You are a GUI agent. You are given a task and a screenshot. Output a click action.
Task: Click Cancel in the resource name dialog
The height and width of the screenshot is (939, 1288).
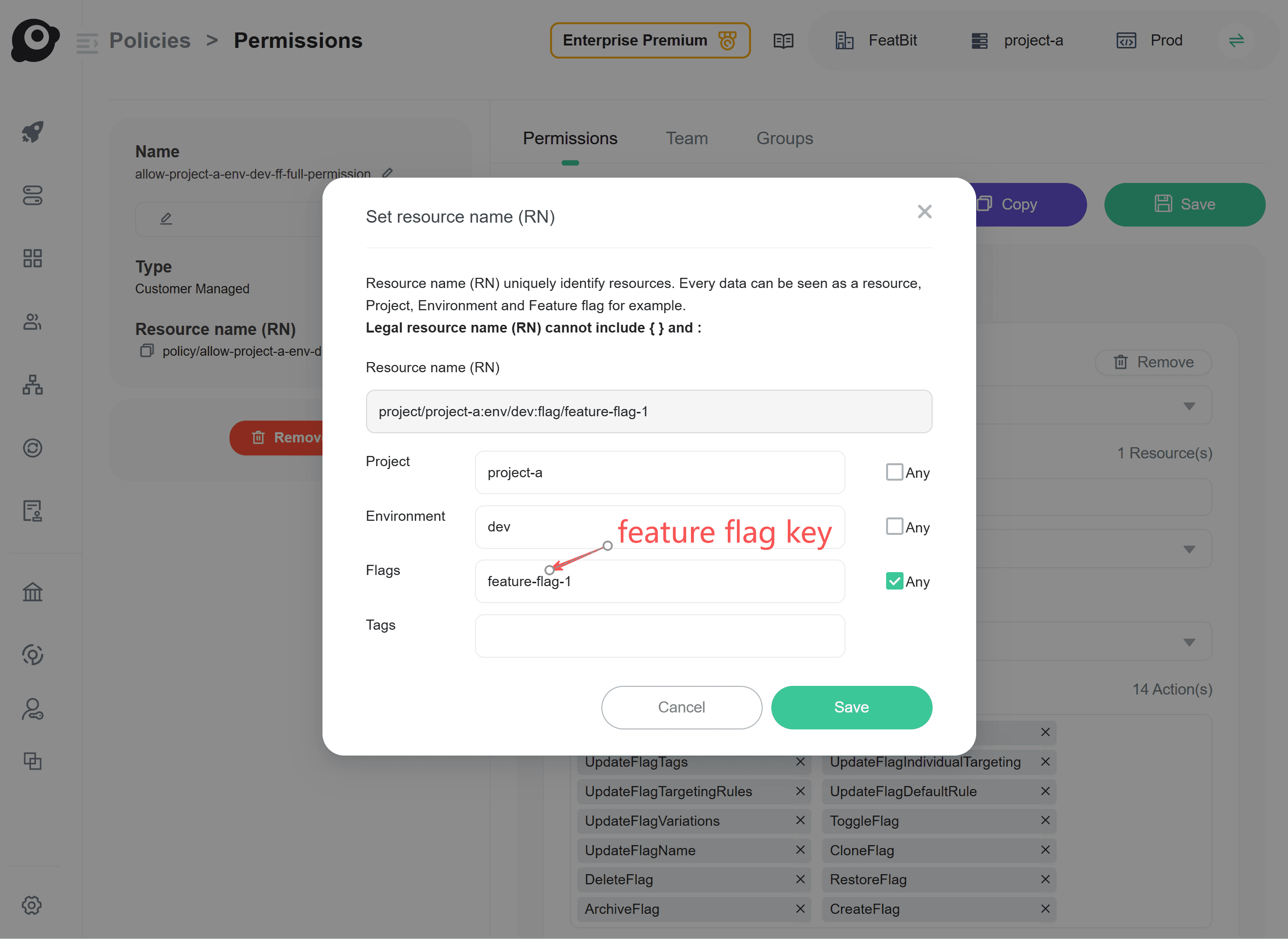(681, 707)
